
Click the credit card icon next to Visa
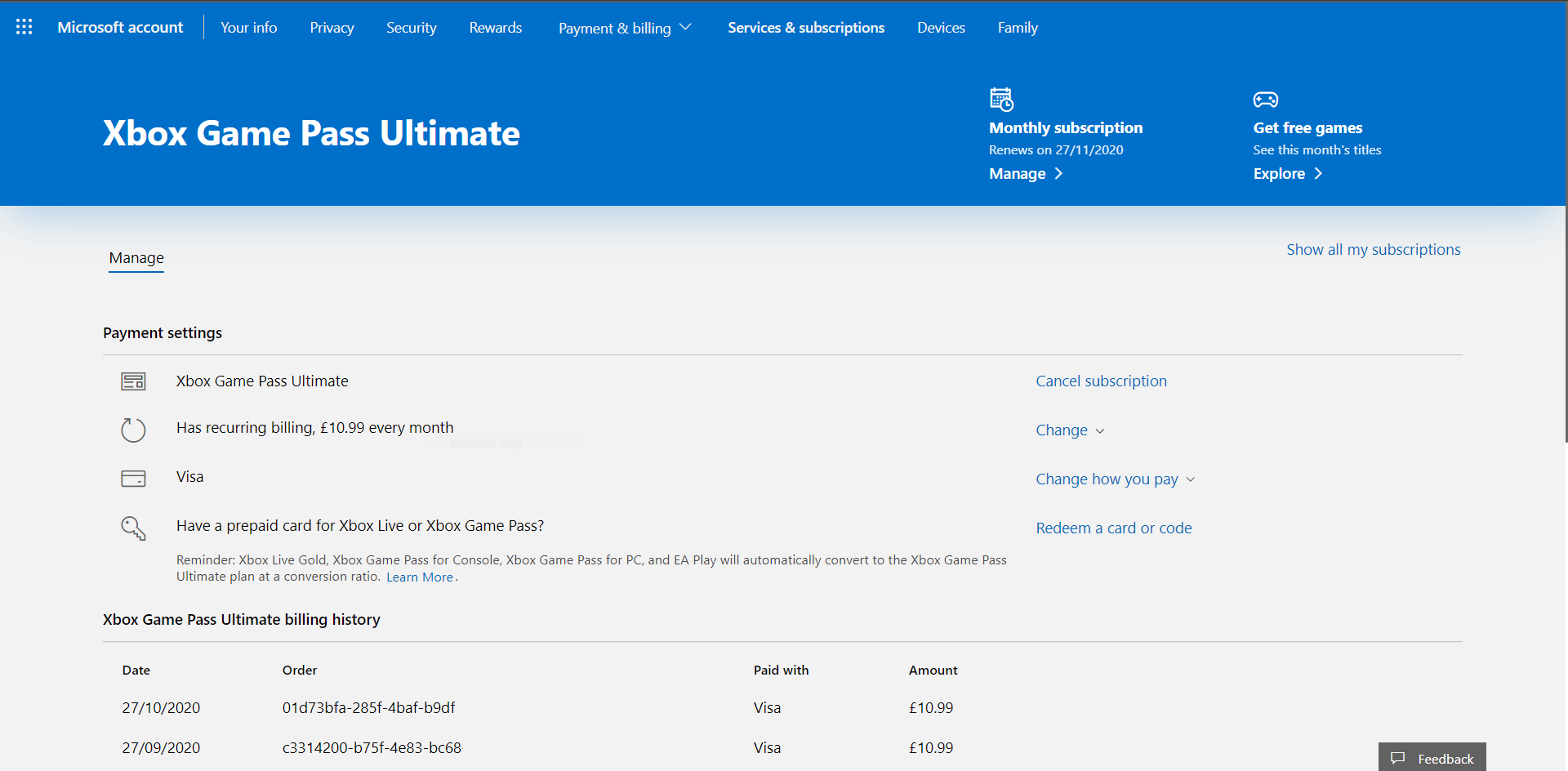pyautogui.click(x=133, y=479)
